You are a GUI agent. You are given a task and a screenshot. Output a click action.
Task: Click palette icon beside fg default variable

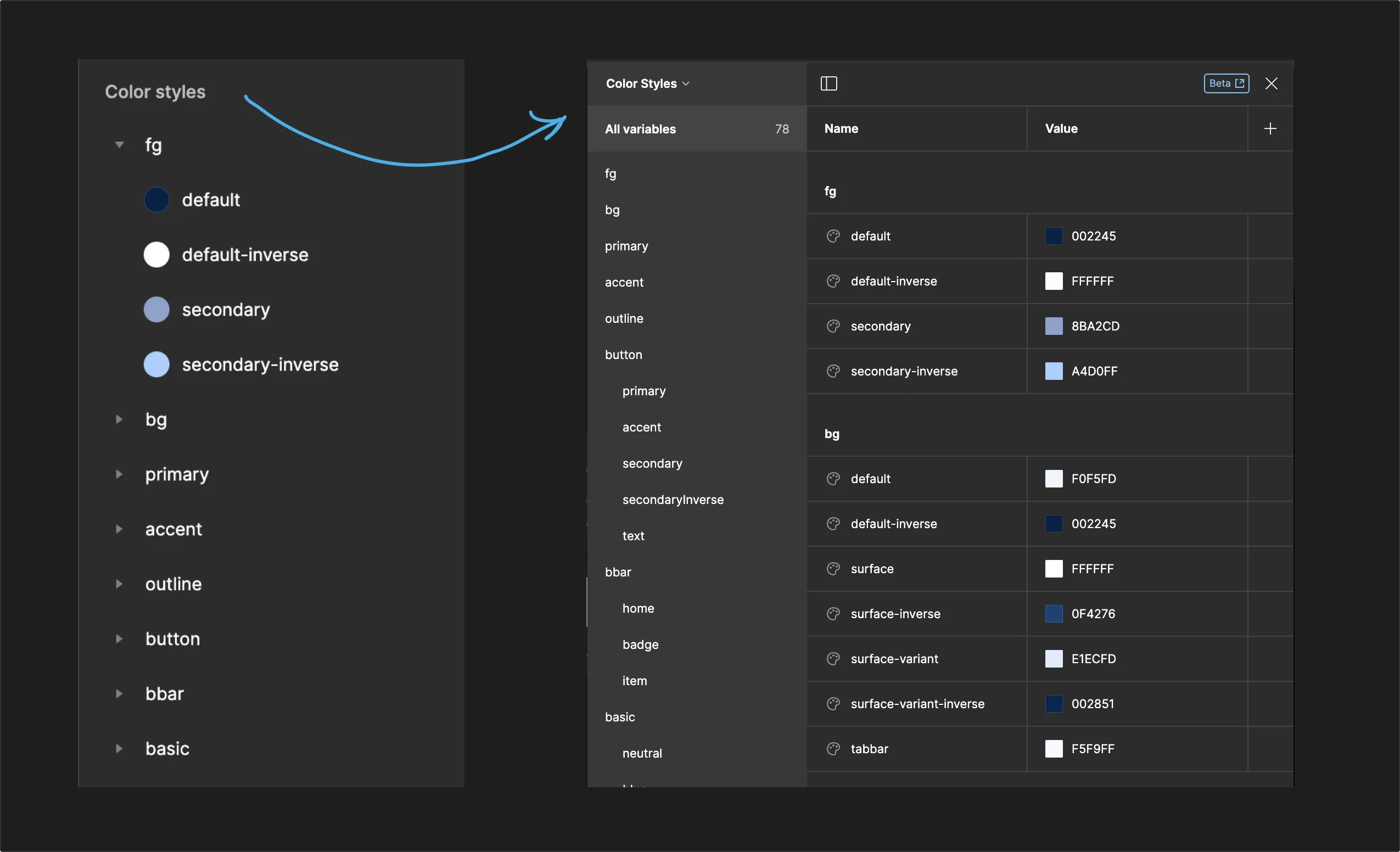[833, 236]
